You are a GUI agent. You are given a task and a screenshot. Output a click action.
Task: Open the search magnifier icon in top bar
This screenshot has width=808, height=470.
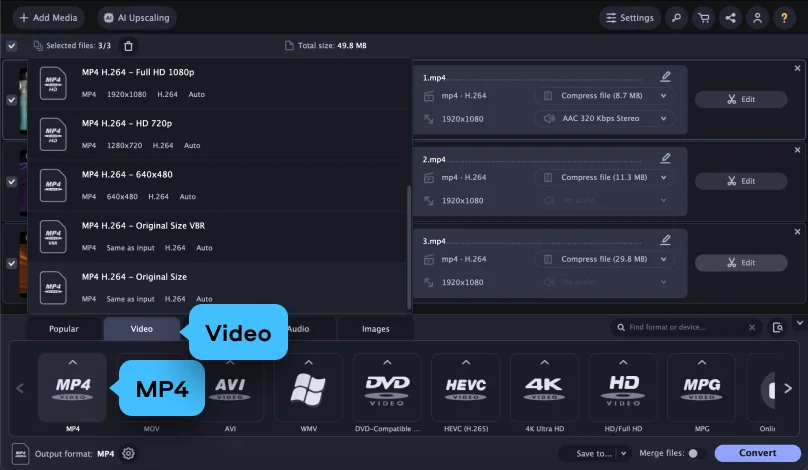click(x=678, y=18)
